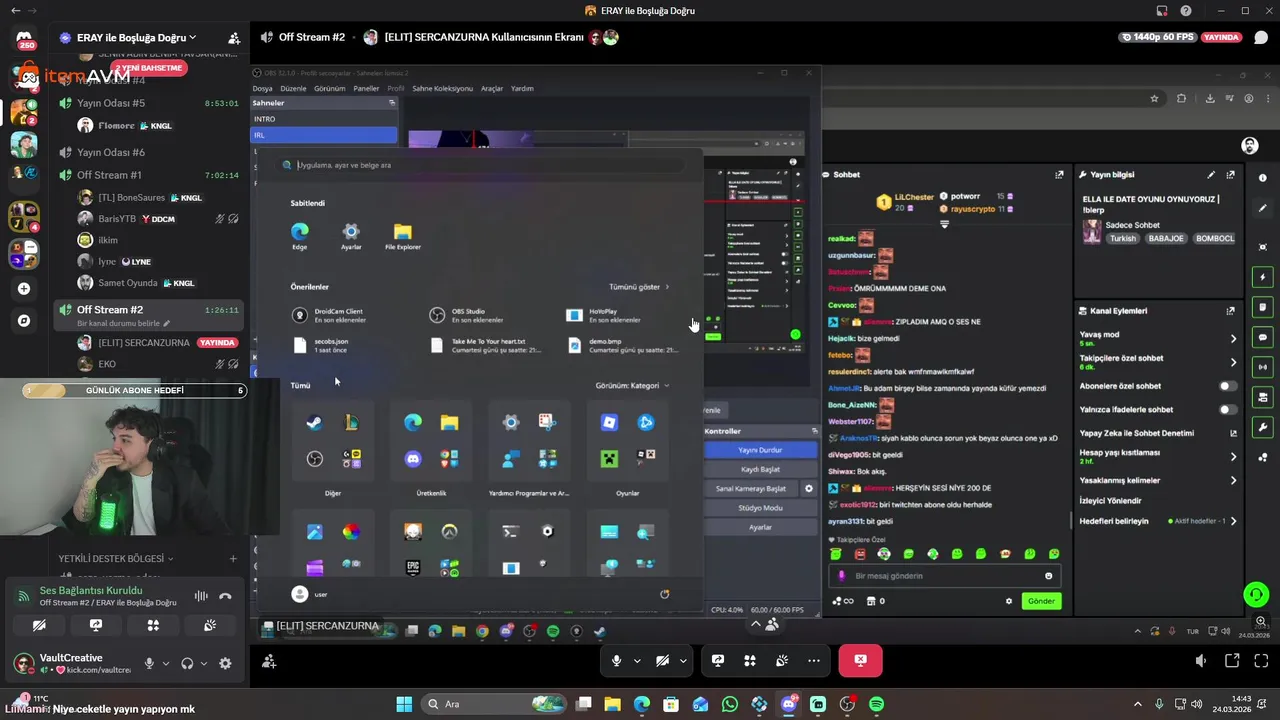Image resolution: width=1280 pixels, height=720 pixels.
Task: Click user BoneSuares in channel list
Action: point(131,198)
